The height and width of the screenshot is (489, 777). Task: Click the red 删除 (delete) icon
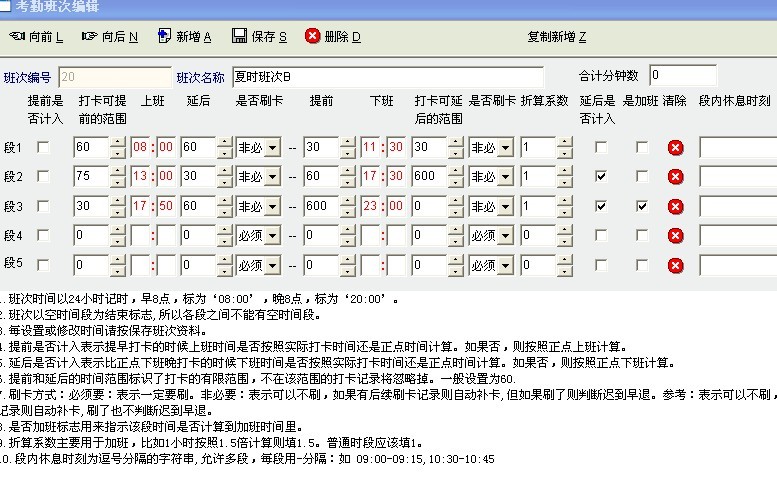point(313,37)
